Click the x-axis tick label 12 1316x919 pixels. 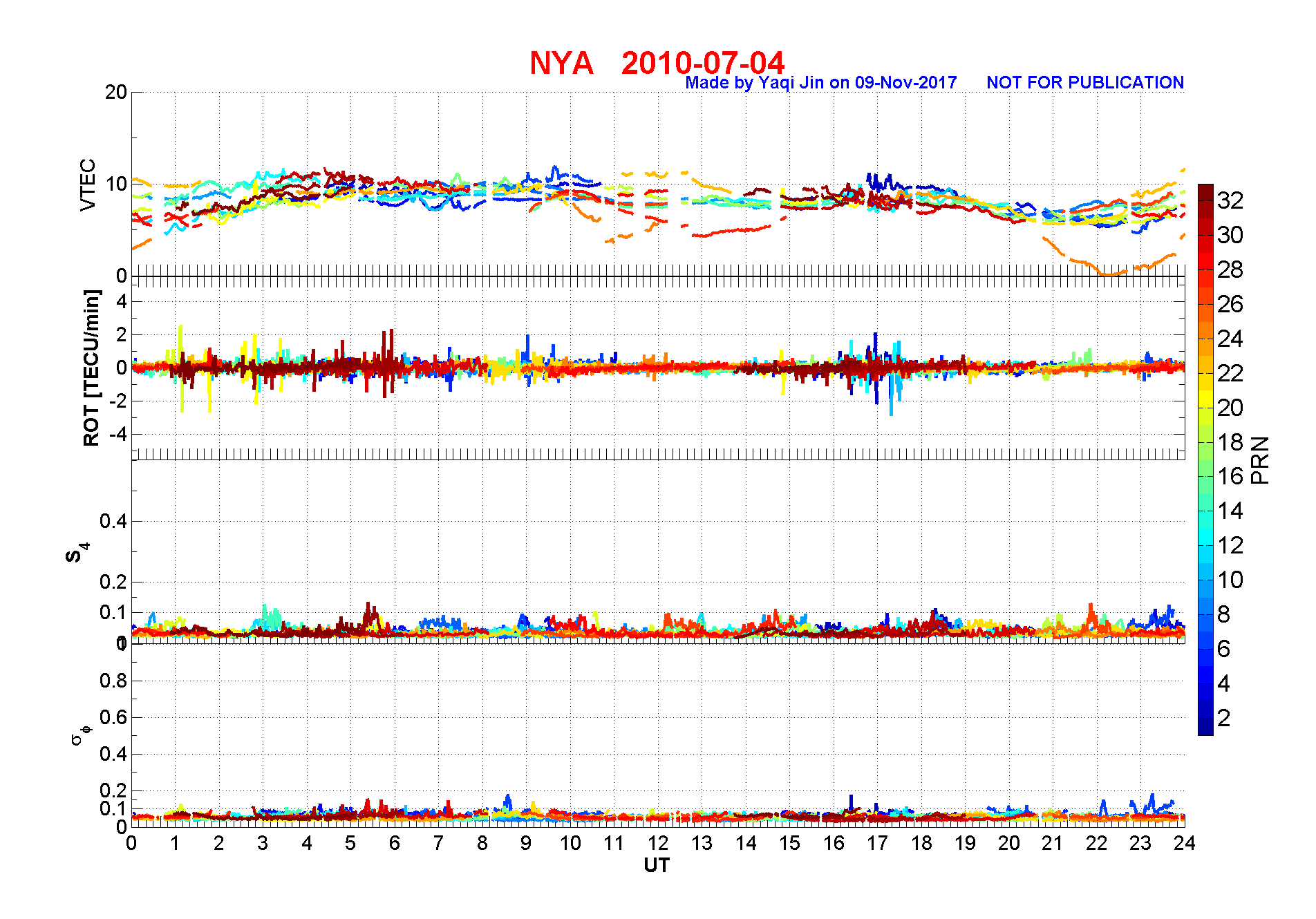point(658,843)
